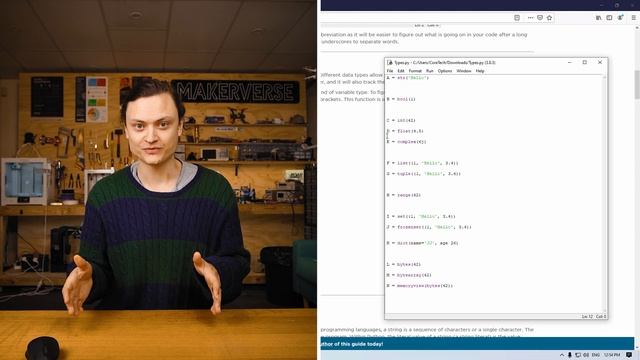
Task: Bookmark this page with the star icon
Action: click(549, 18)
